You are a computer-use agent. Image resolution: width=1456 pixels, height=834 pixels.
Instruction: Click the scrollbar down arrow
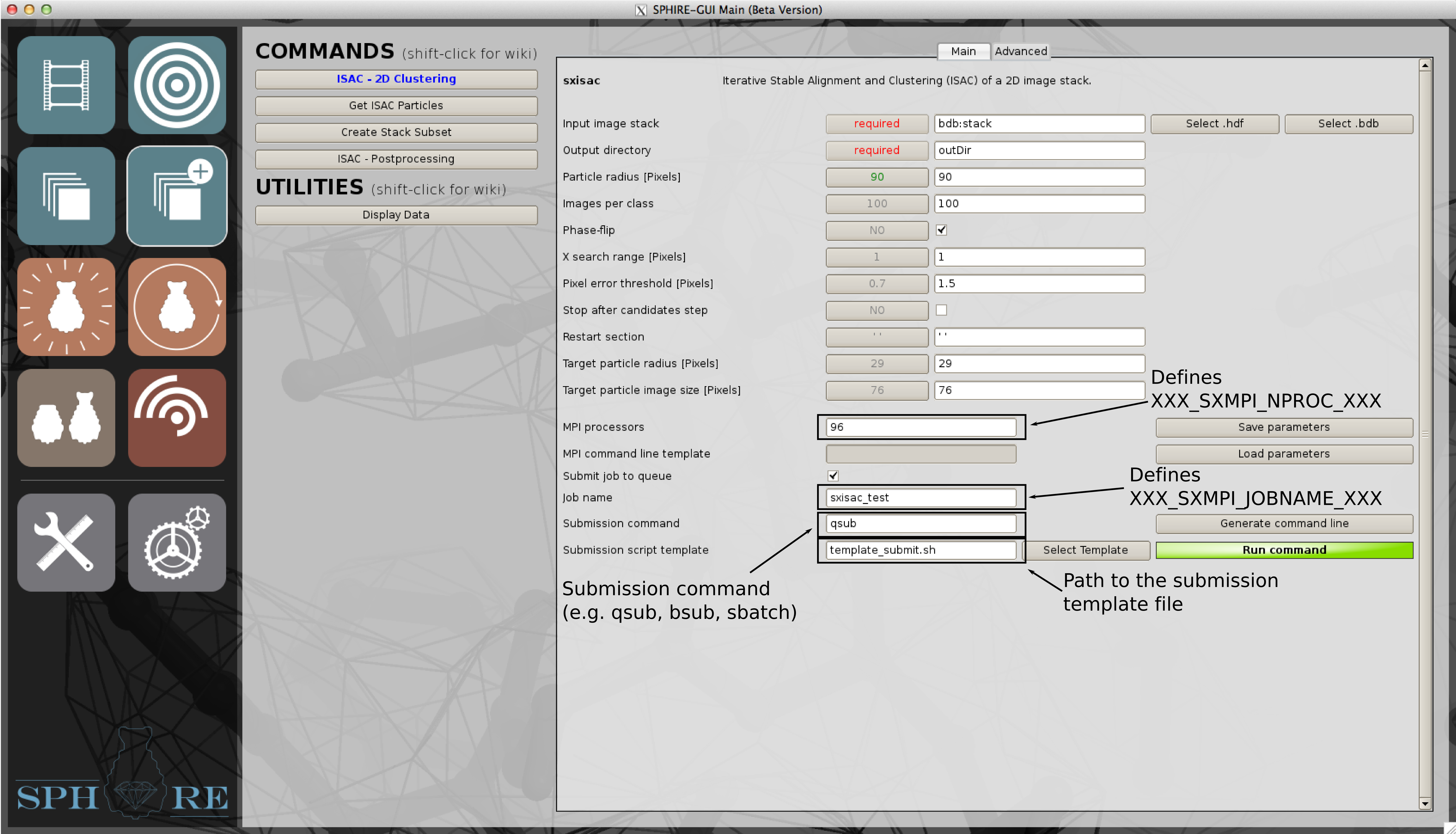point(1425,804)
